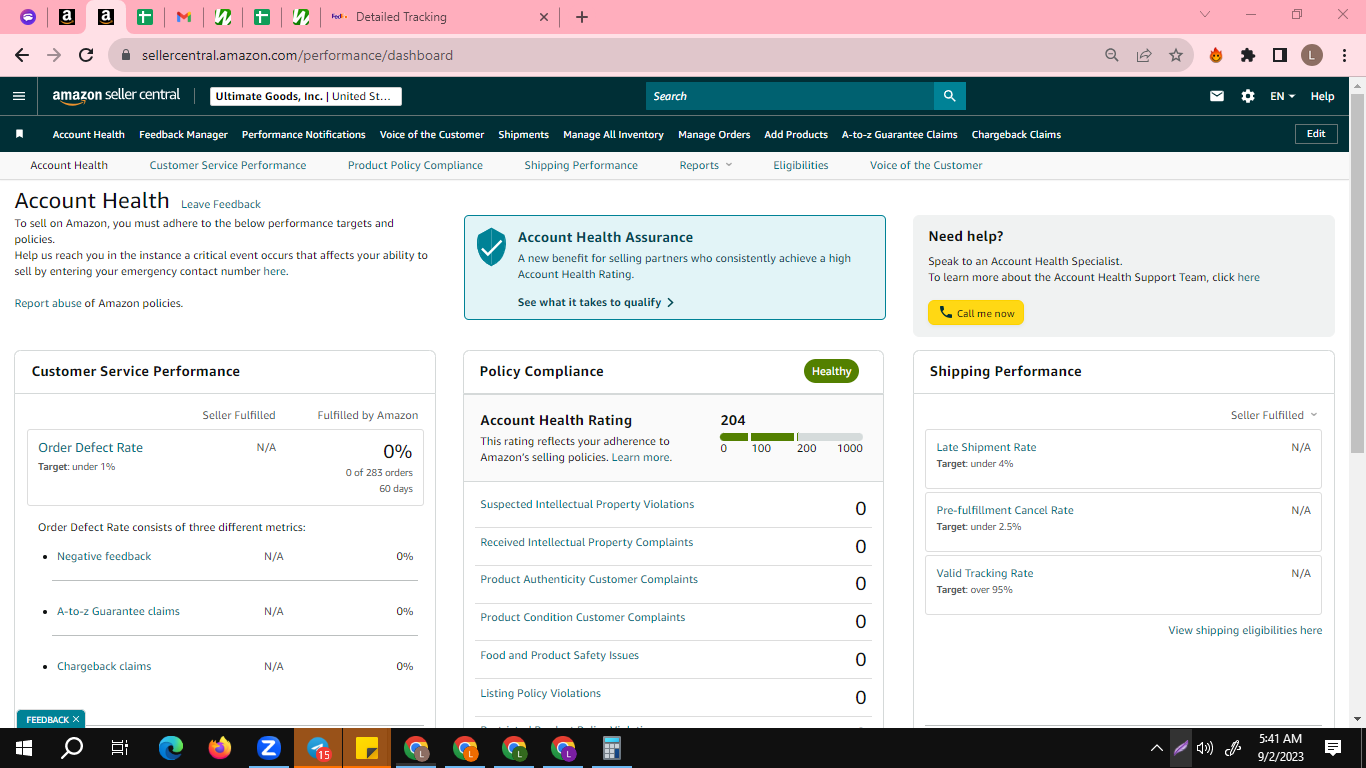The image size is (1366, 768).
Task: Switch to the Detailed Tracking browser tab
Action: click(x=440, y=17)
